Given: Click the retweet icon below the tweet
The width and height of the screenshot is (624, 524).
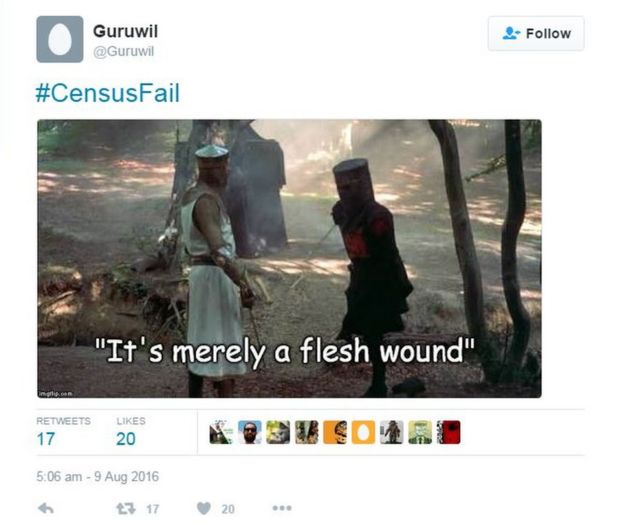Looking at the screenshot, I should coord(125,508).
